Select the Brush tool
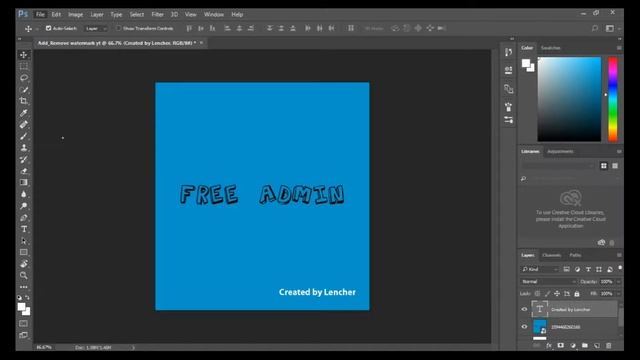Image resolution: width=640 pixels, height=360 pixels. pyautogui.click(x=24, y=136)
